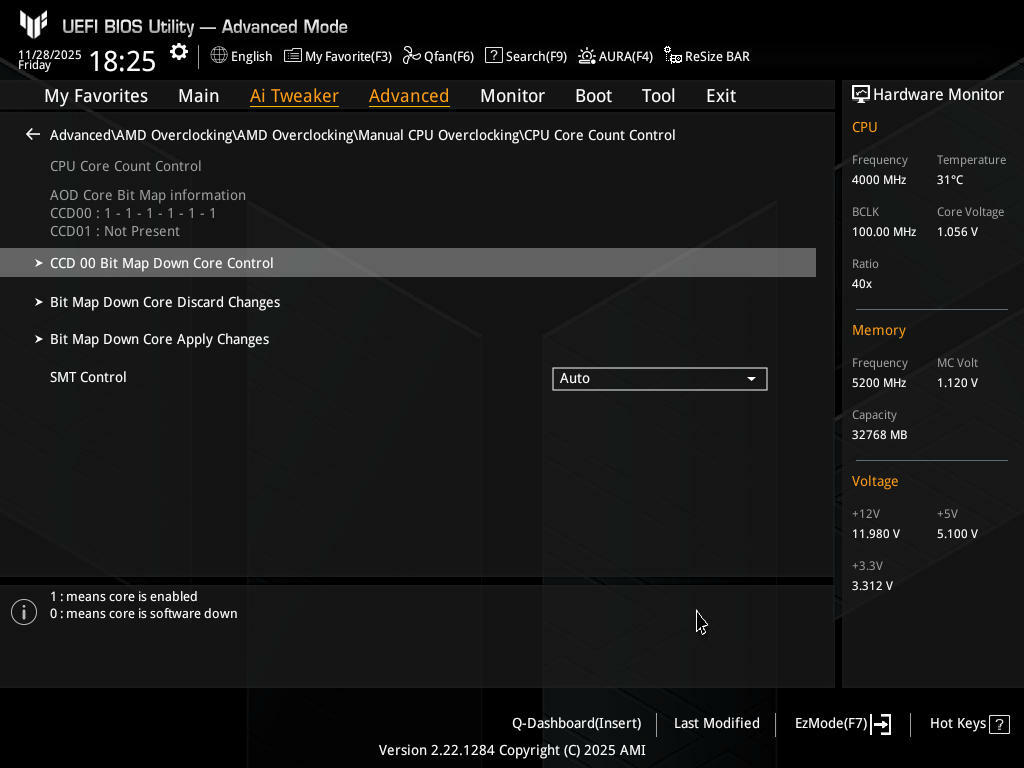Switch to the Ai Tweaker tab
This screenshot has height=768, width=1024.
(294, 96)
